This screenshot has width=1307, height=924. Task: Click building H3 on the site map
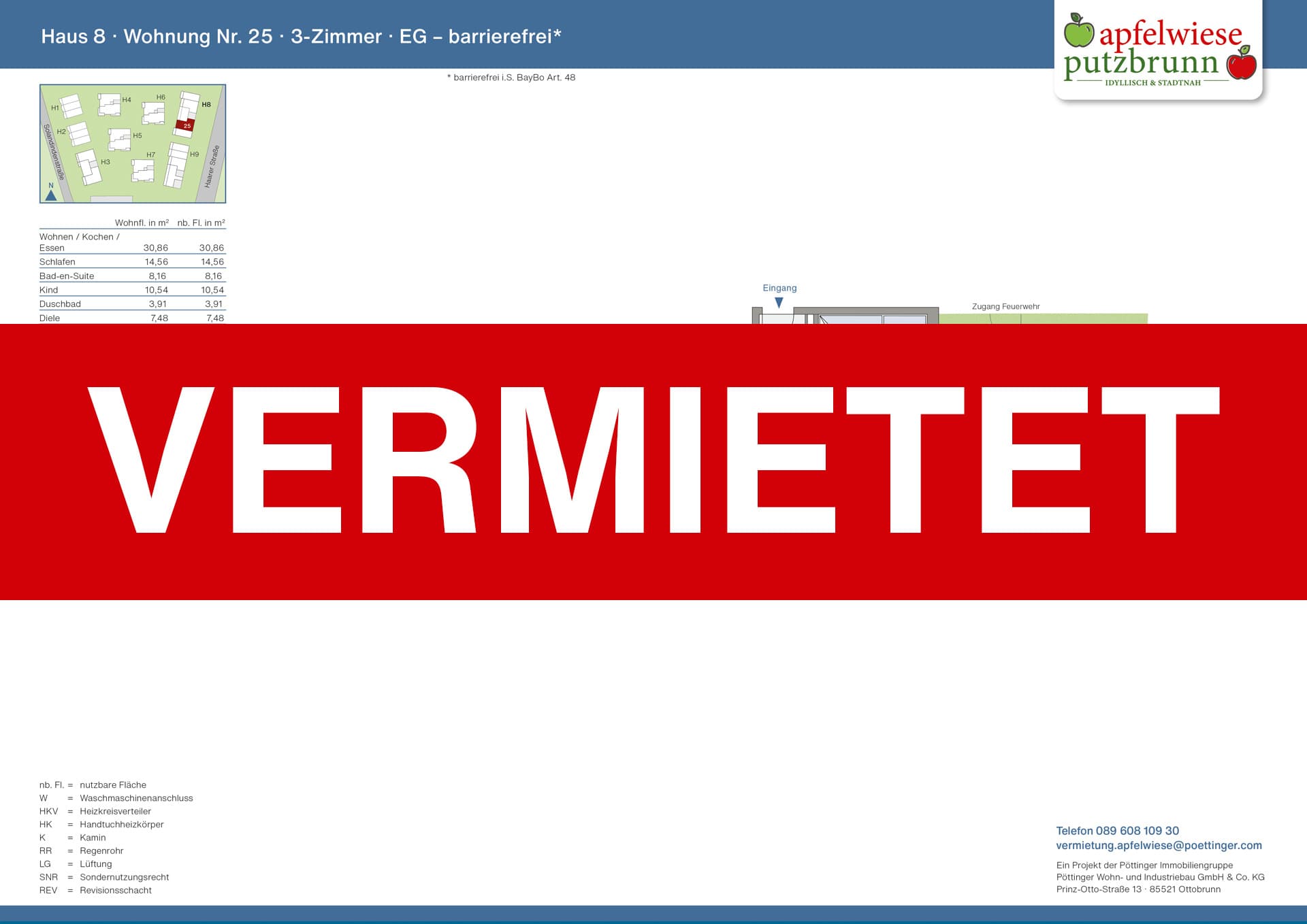tap(88, 167)
